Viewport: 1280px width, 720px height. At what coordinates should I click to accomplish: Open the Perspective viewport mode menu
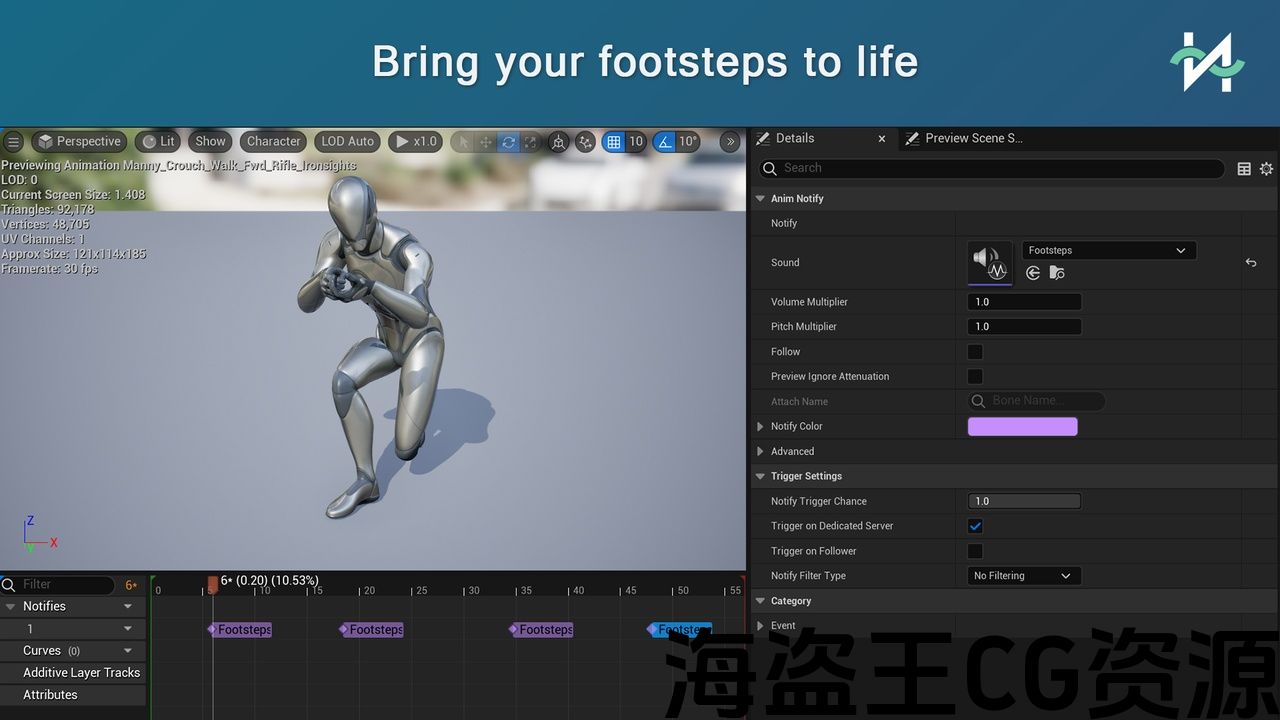click(x=80, y=142)
